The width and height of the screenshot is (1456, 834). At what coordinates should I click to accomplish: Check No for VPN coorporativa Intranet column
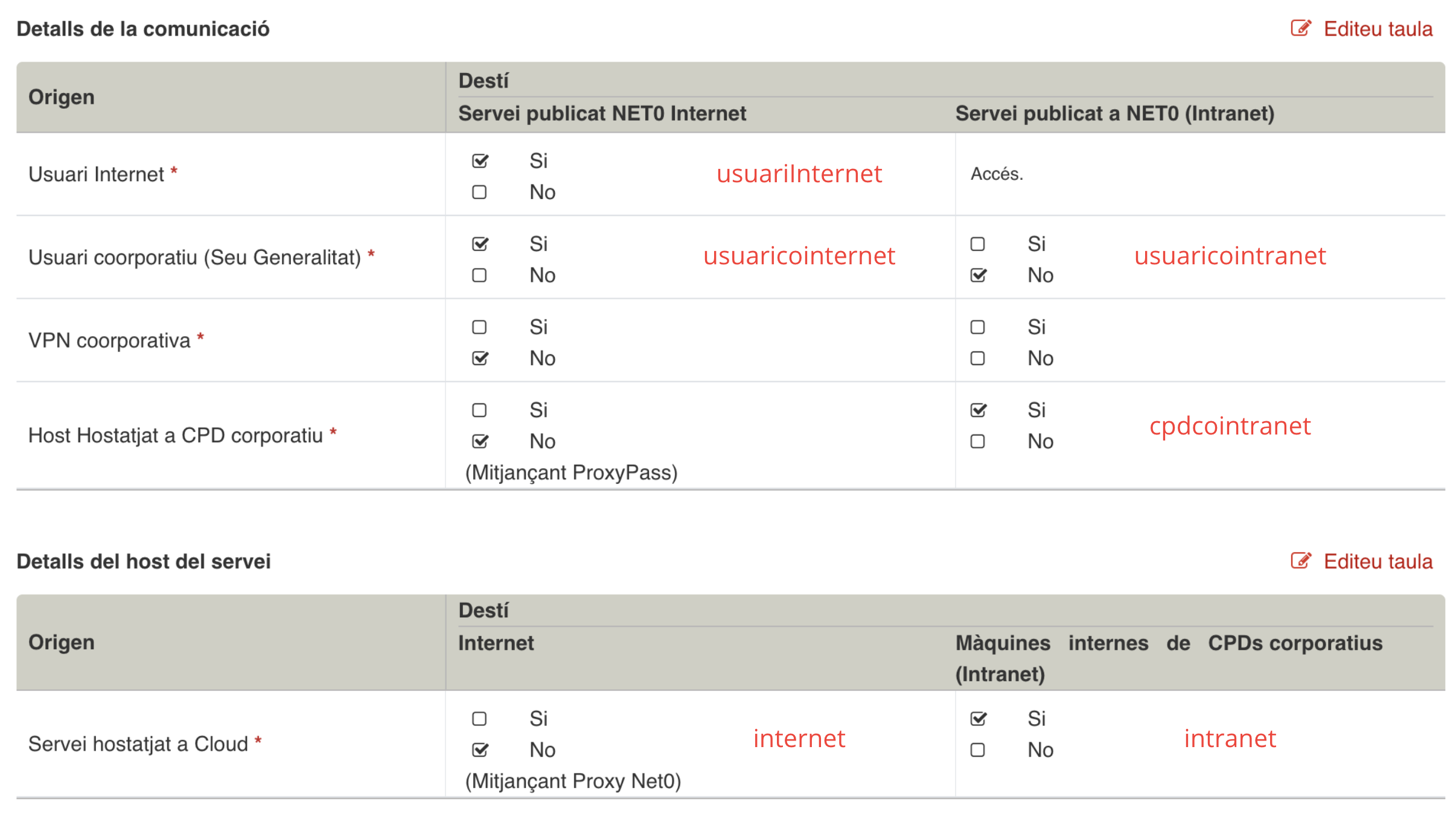pyautogui.click(x=978, y=358)
